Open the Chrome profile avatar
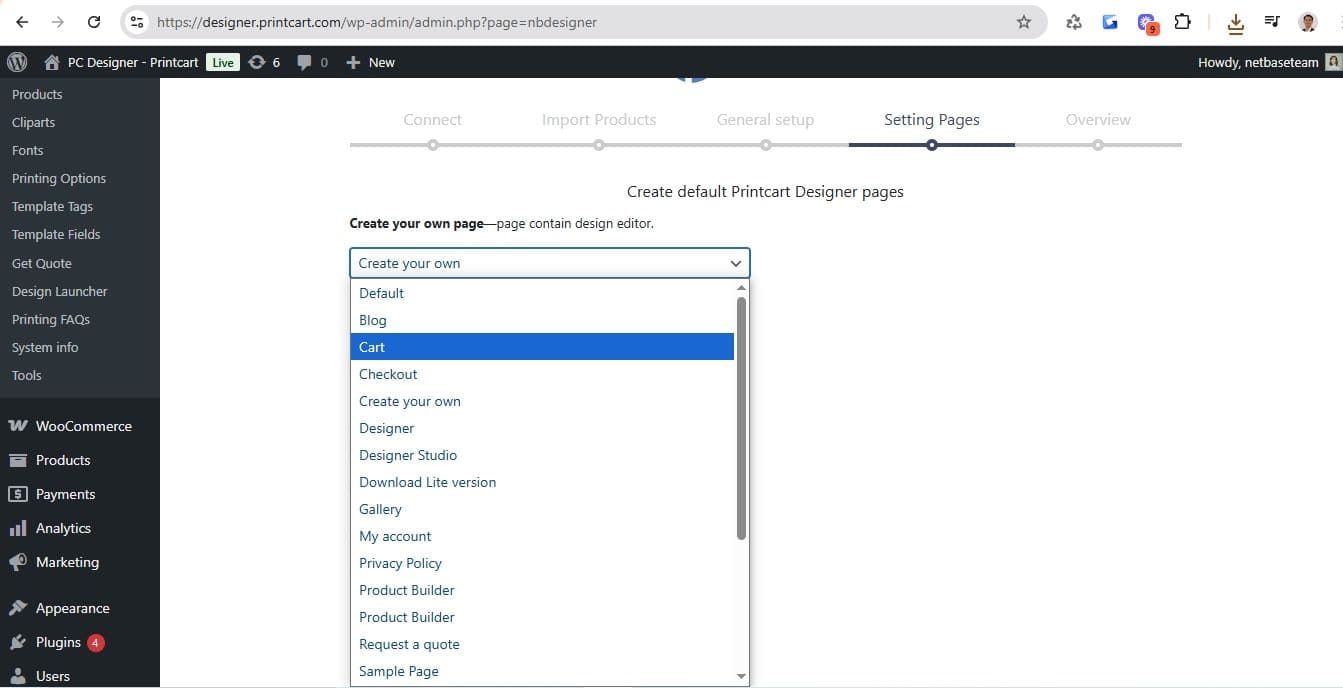This screenshot has height=688, width=1343. coord(1308,22)
